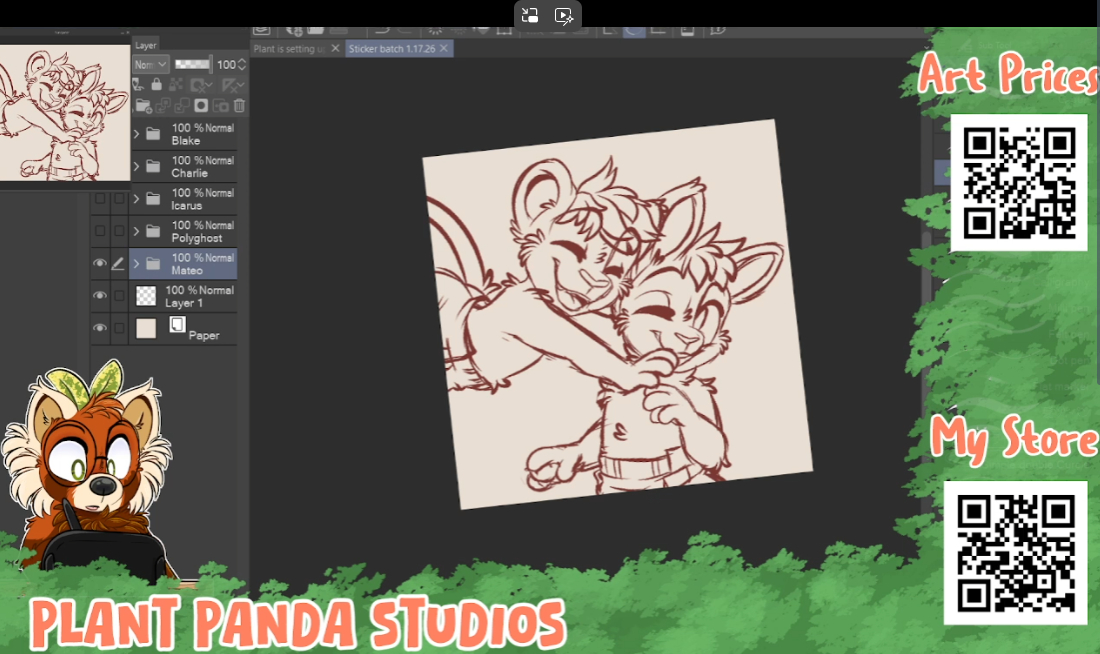Open the layer blending mode dropdown
1100x654 pixels.
click(150, 64)
